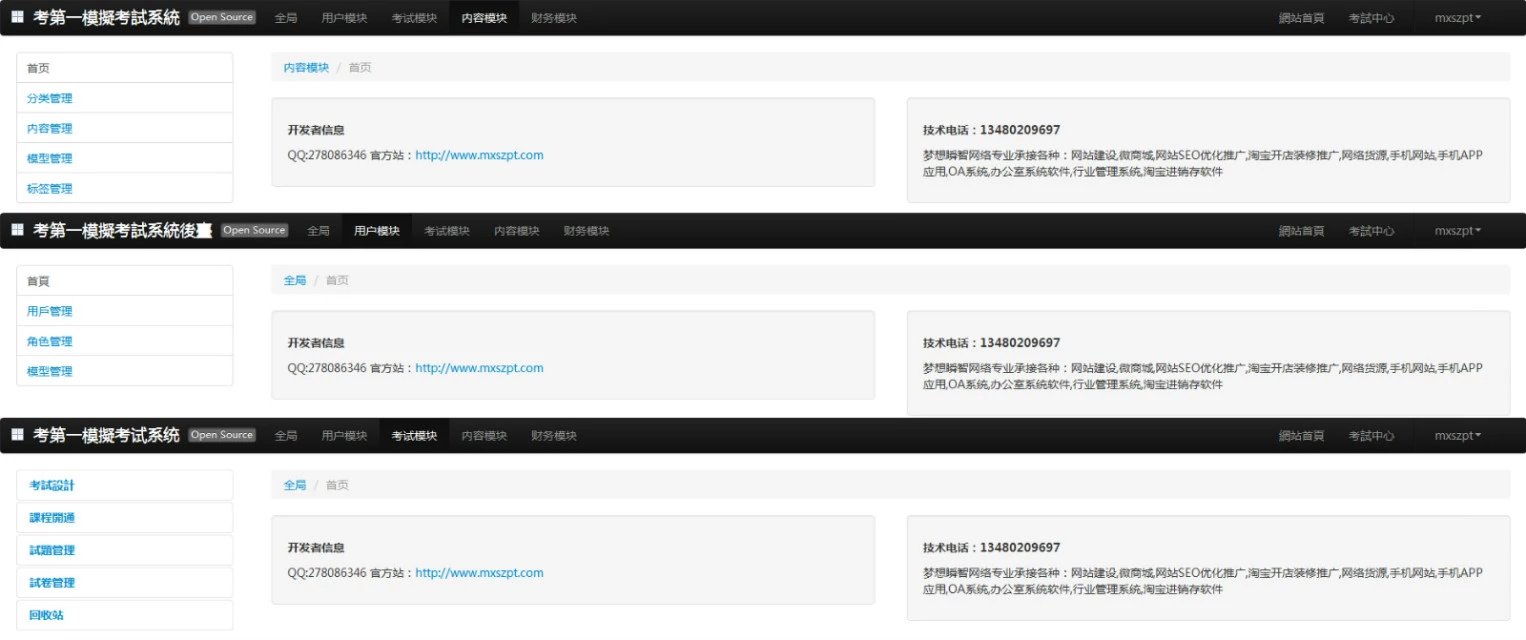The image size is (1526, 640).
Task: Open 用戶管理 from the sidebar list
Action: pyautogui.click(x=50, y=311)
